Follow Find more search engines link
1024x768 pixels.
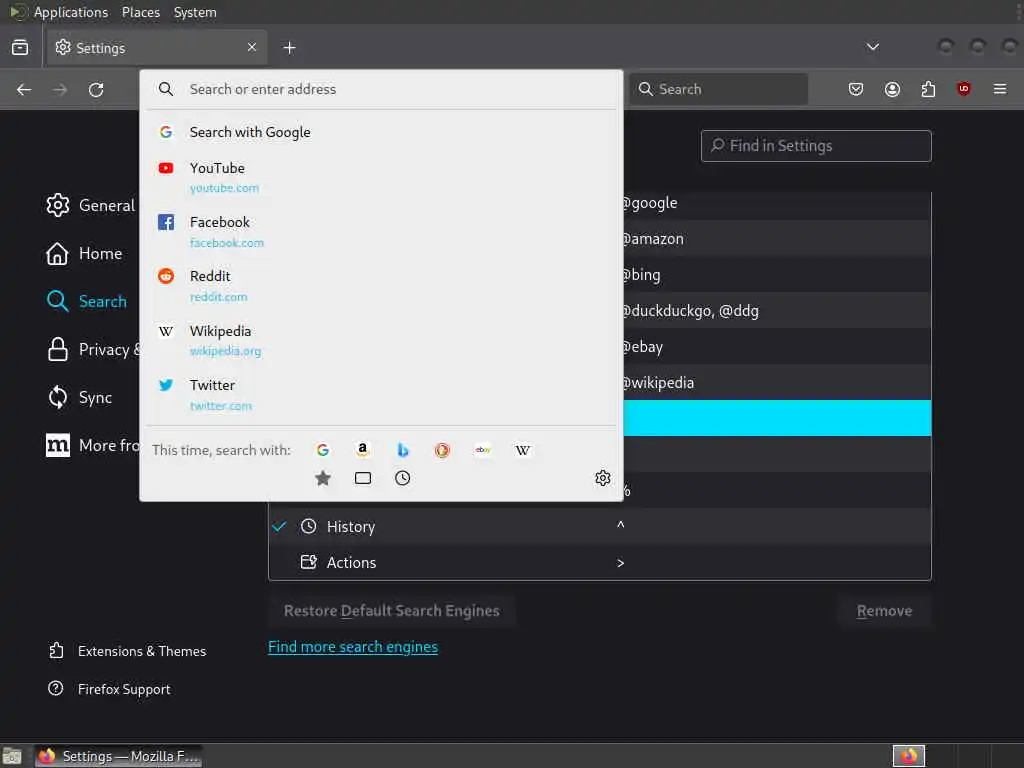(x=353, y=647)
